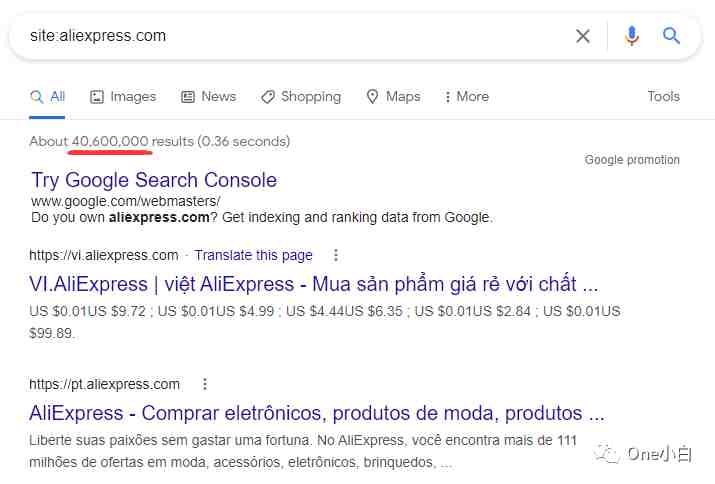This screenshot has width=715, height=484.
Task: Click the Shopping tab tag icon
Action: coord(268,97)
